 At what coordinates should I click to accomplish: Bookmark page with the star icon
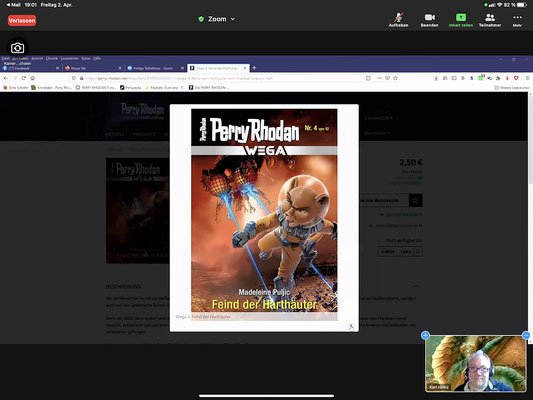pyautogui.click(x=395, y=78)
